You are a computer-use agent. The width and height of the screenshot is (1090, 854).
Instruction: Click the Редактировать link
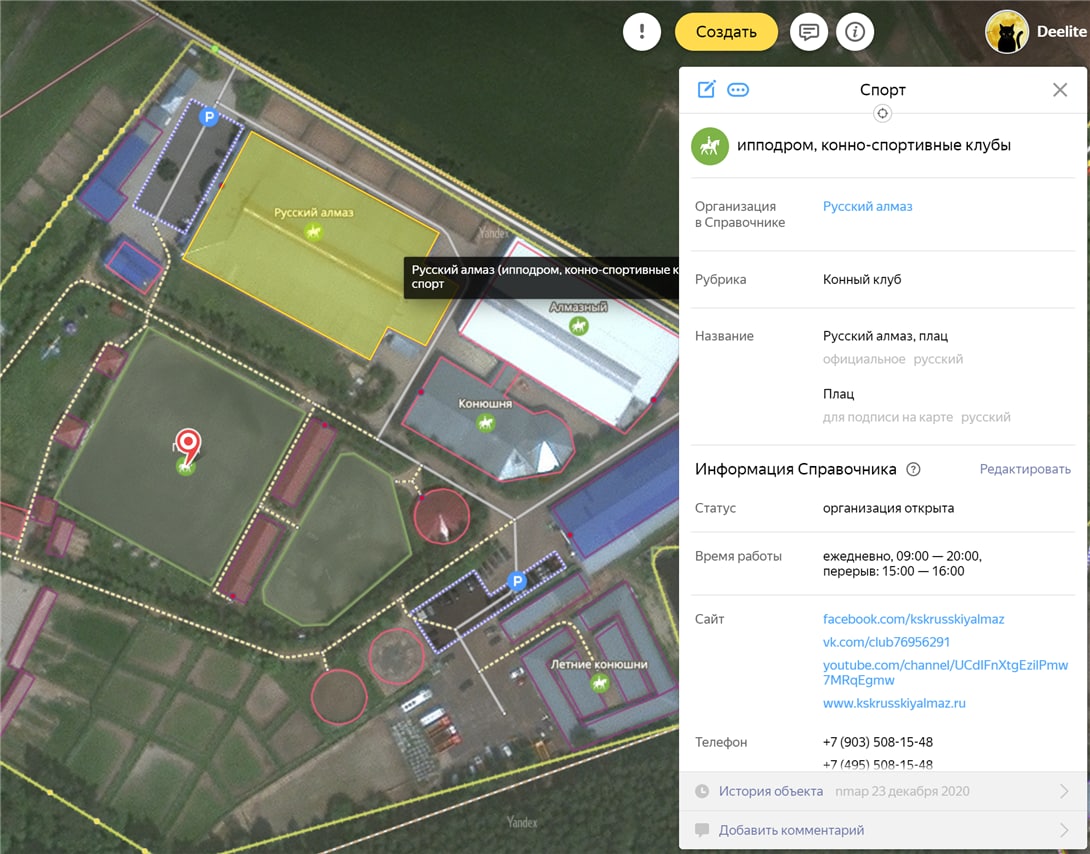tap(1025, 469)
